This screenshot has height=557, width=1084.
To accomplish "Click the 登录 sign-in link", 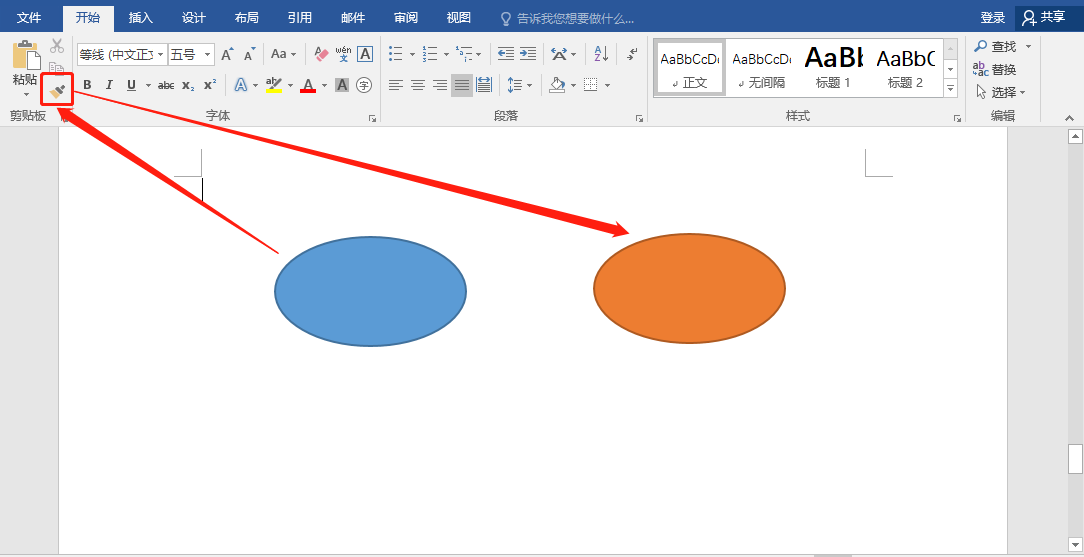I will pyautogui.click(x=992, y=17).
